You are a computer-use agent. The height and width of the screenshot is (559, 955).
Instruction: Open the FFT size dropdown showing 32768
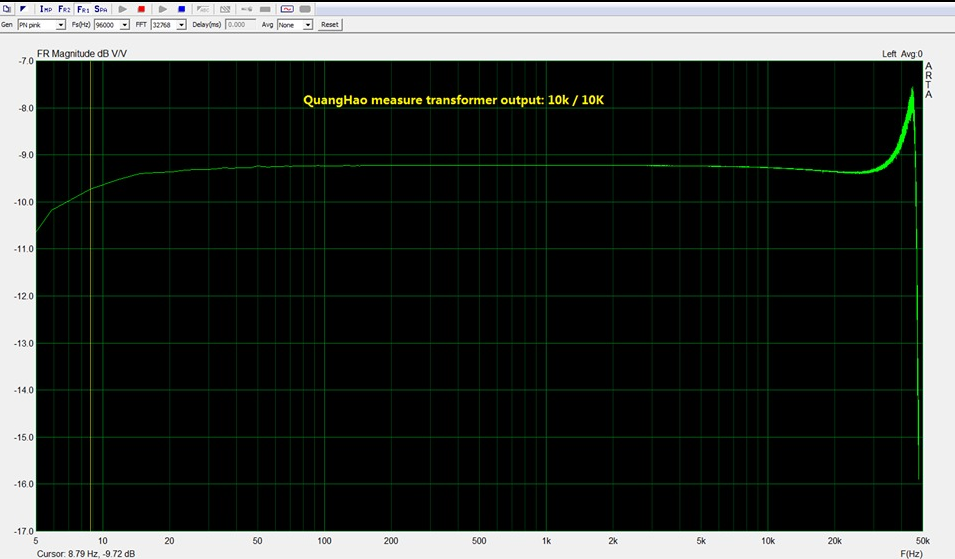click(x=169, y=25)
